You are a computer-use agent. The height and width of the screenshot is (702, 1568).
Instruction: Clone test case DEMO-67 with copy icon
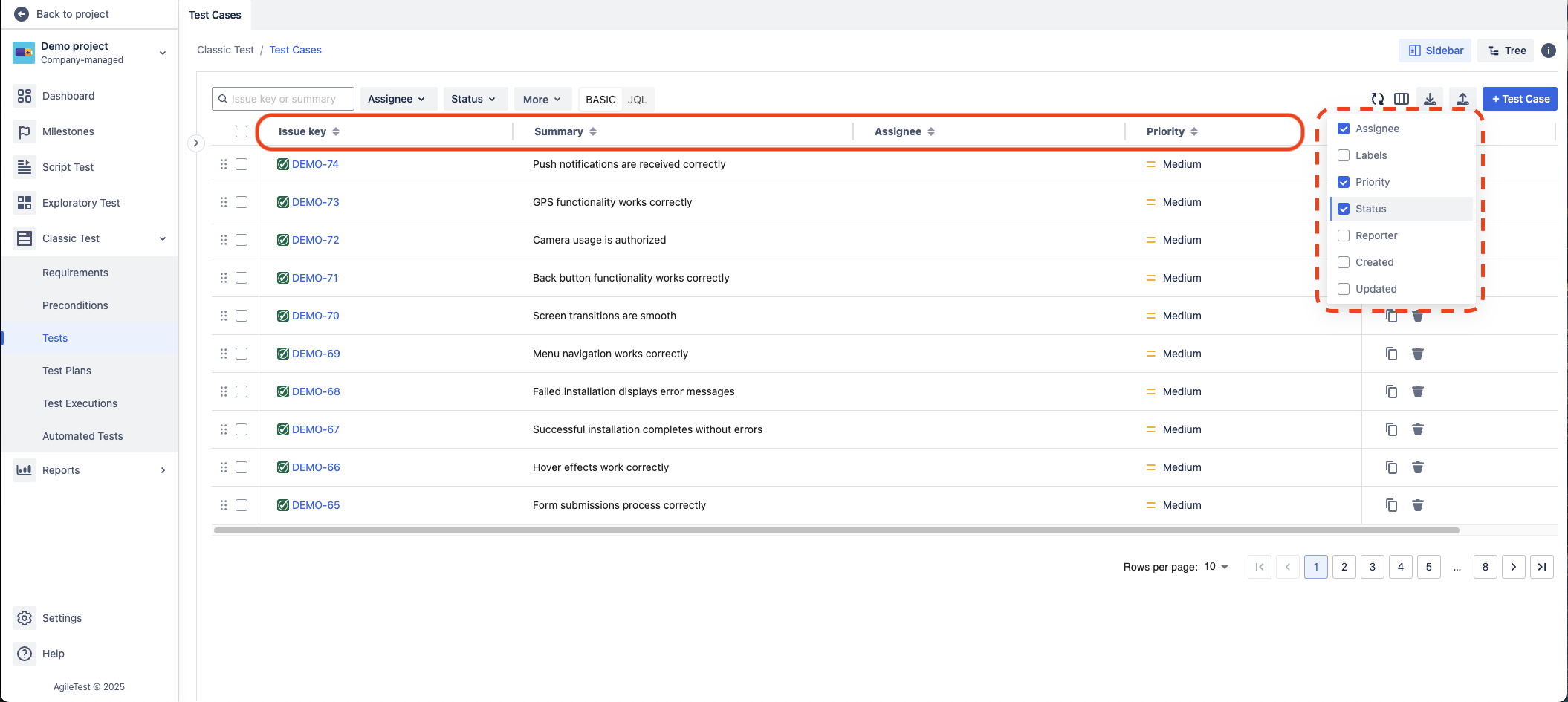tap(1391, 429)
